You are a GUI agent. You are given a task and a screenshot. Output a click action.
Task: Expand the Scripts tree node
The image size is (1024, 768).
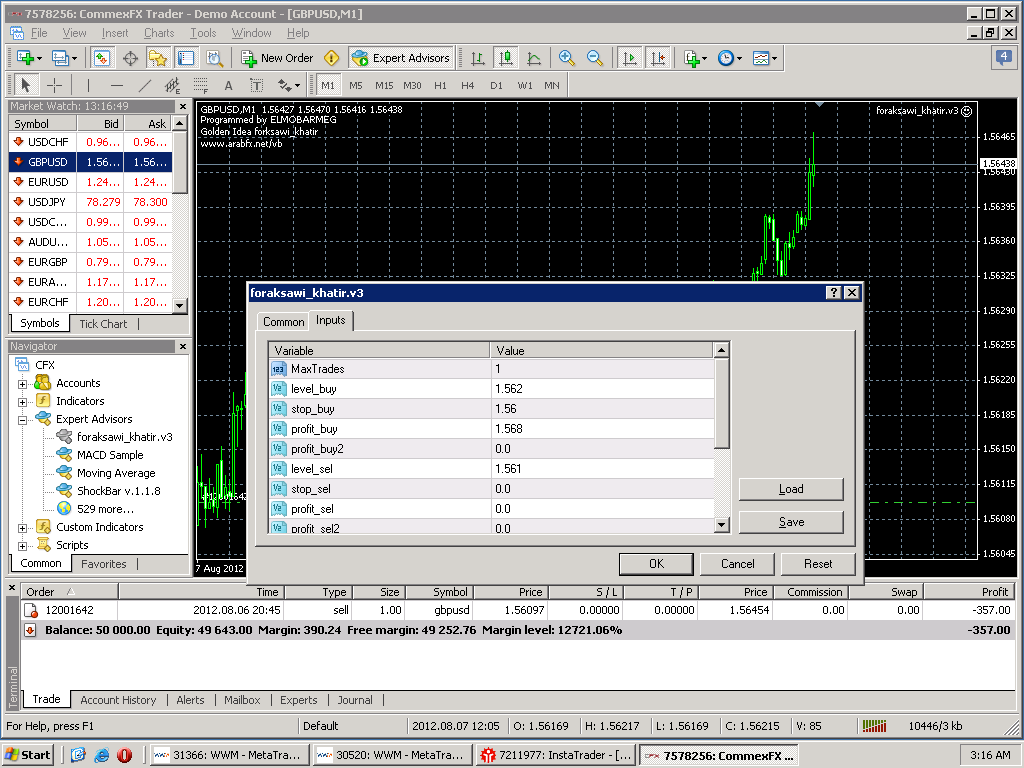coord(22,545)
